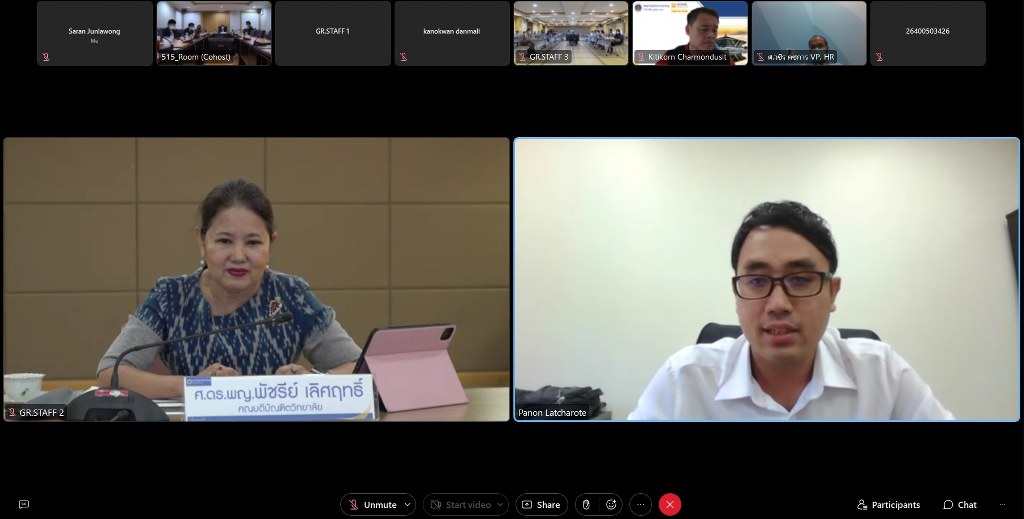Open the Chat panel
The image size is (1024, 519).
click(x=959, y=505)
